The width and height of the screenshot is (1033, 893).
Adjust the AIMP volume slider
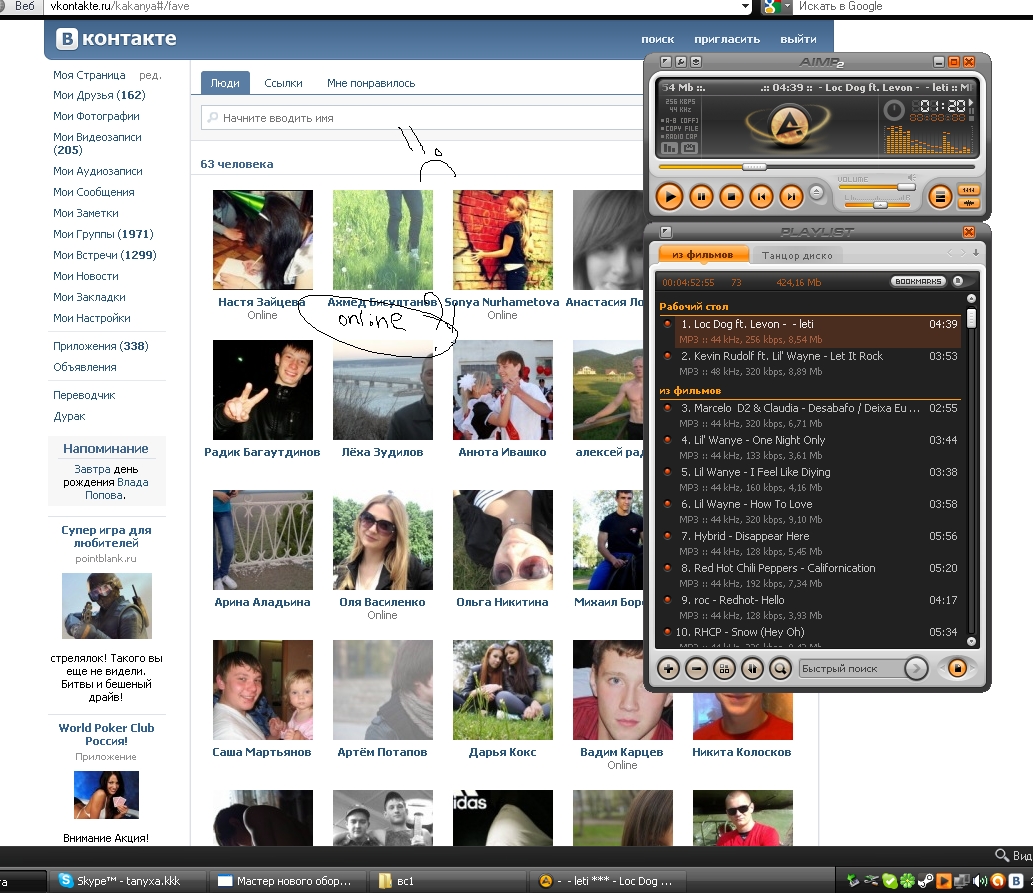point(876,187)
